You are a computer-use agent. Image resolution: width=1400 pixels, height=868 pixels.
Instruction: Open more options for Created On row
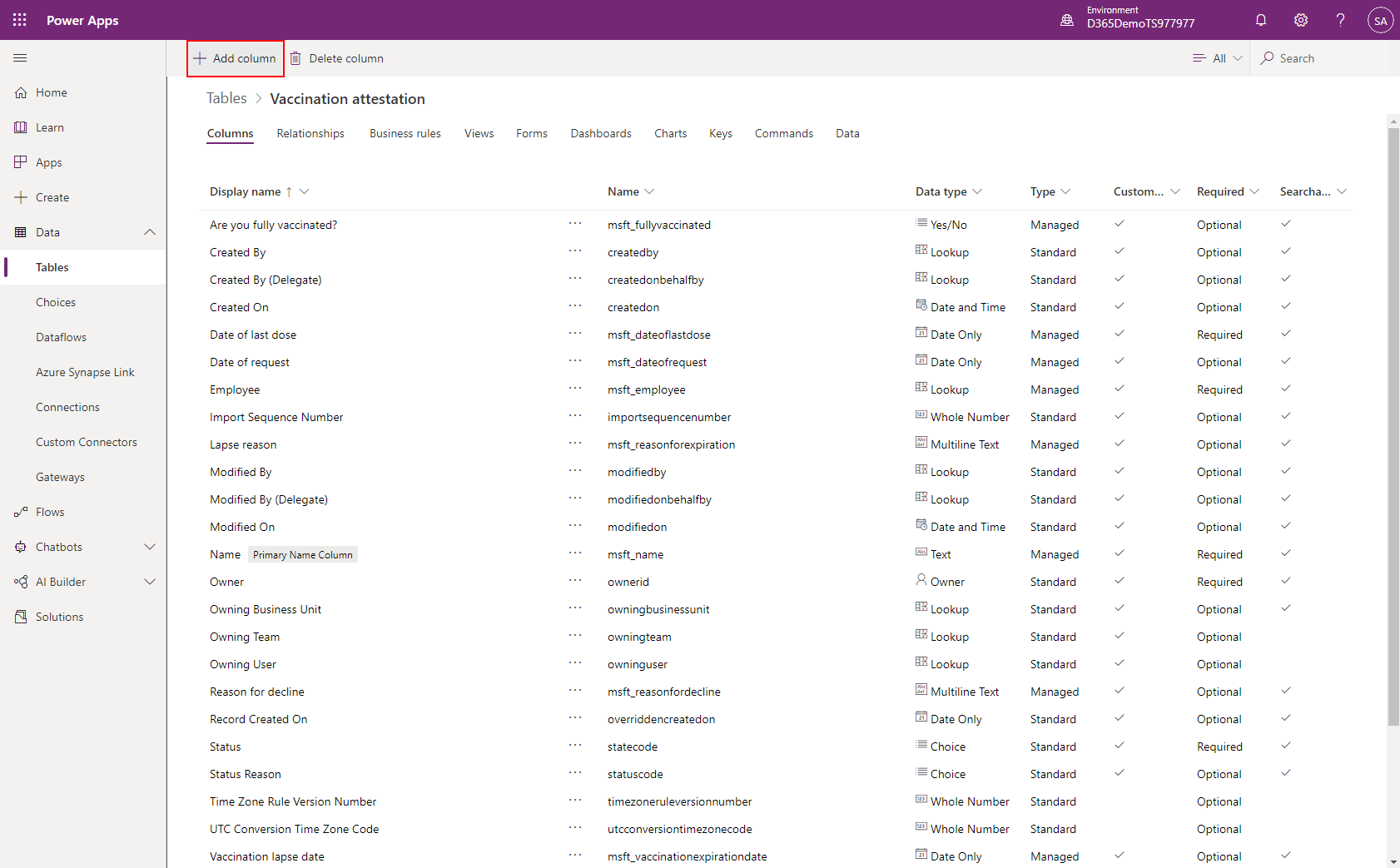tap(575, 306)
